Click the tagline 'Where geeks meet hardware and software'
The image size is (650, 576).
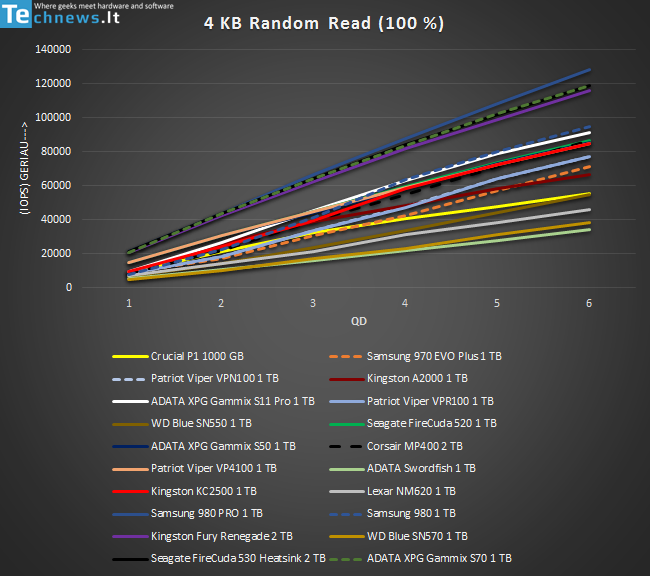tap(104, 6)
